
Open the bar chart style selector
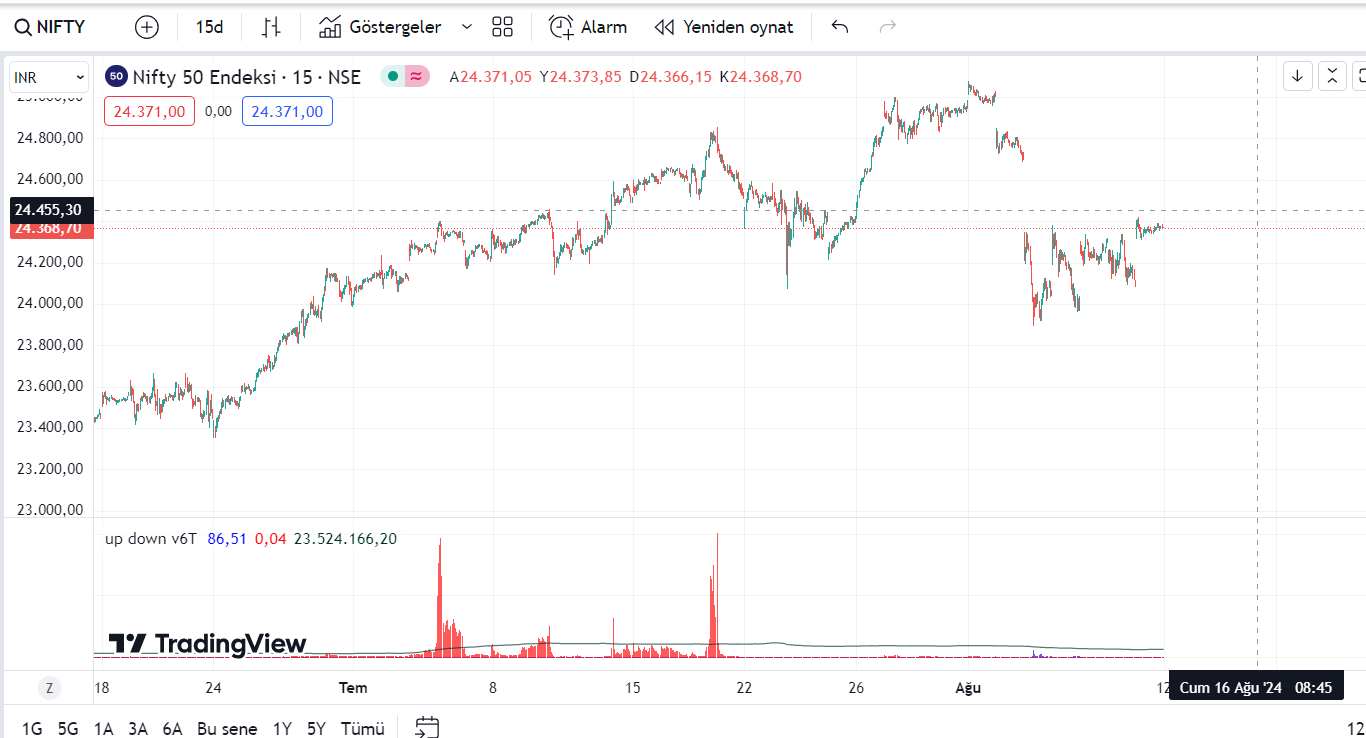click(271, 27)
